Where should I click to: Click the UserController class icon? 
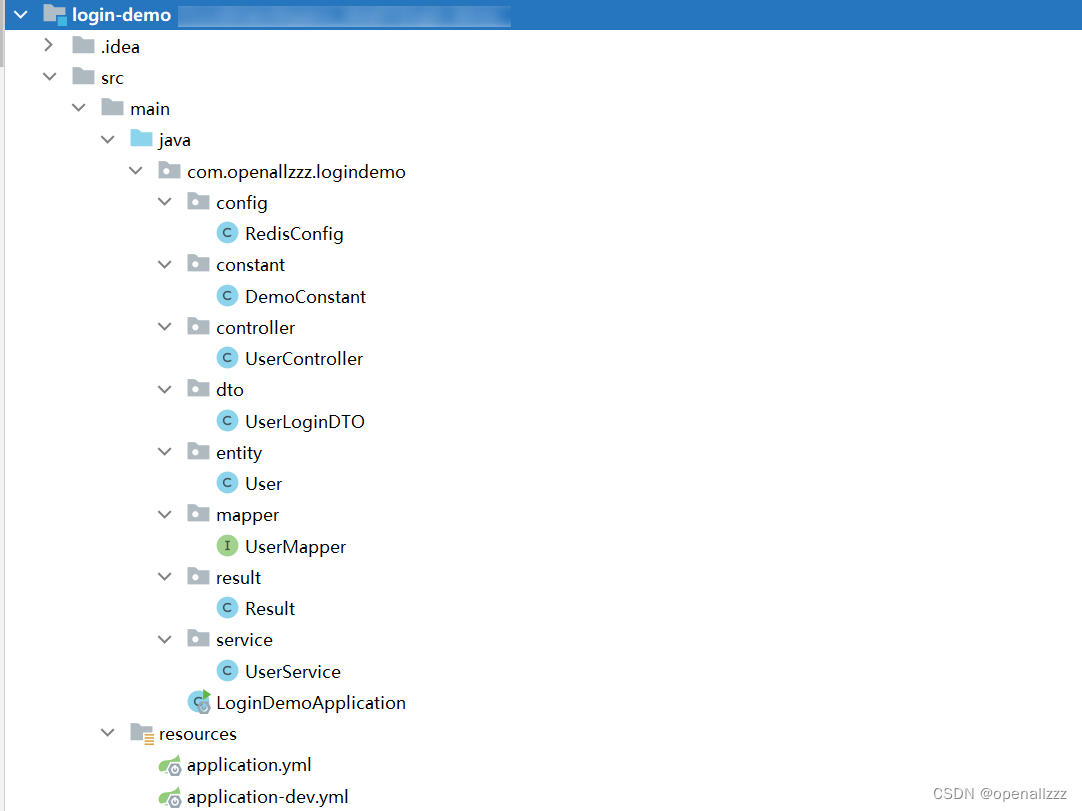pyautogui.click(x=227, y=358)
